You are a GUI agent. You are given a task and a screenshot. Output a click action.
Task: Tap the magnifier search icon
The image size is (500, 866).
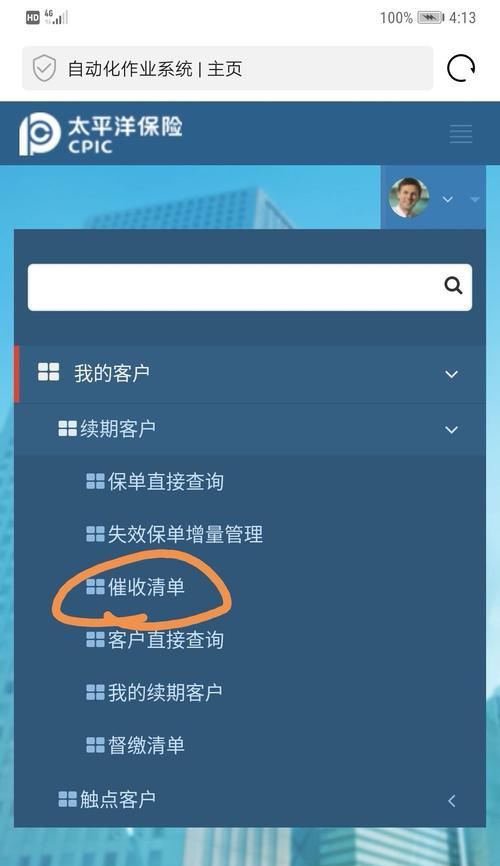click(453, 286)
